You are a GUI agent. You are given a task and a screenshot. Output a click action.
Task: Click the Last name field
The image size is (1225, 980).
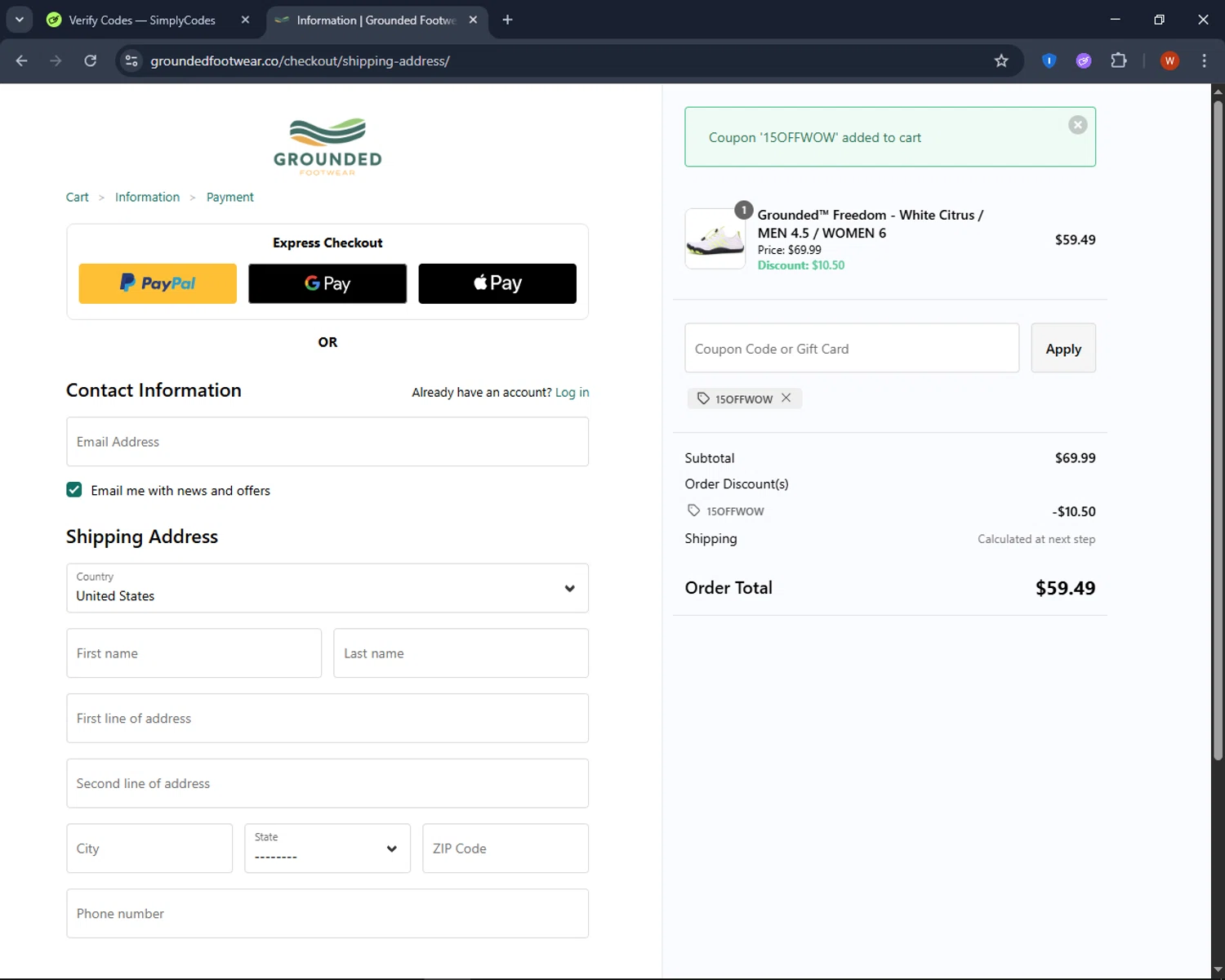click(461, 653)
